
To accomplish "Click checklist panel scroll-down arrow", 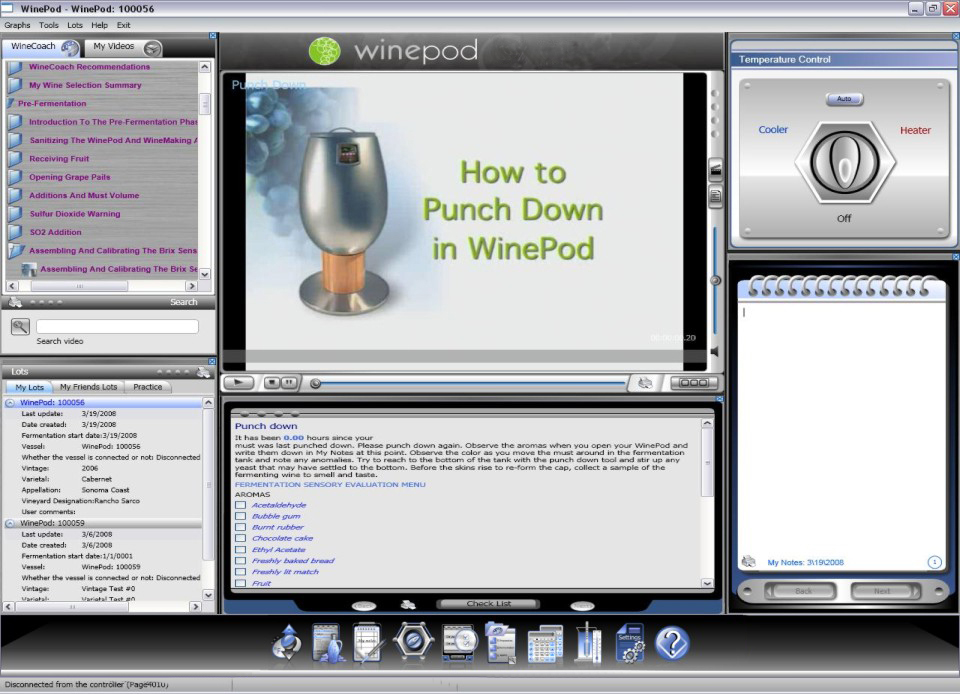I will click(707, 584).
